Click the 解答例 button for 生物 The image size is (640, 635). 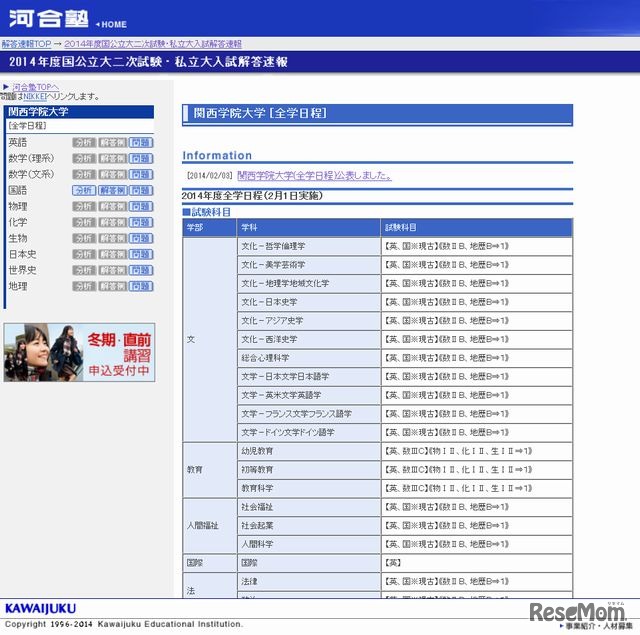pyautogui.click(x=113, y=238)
